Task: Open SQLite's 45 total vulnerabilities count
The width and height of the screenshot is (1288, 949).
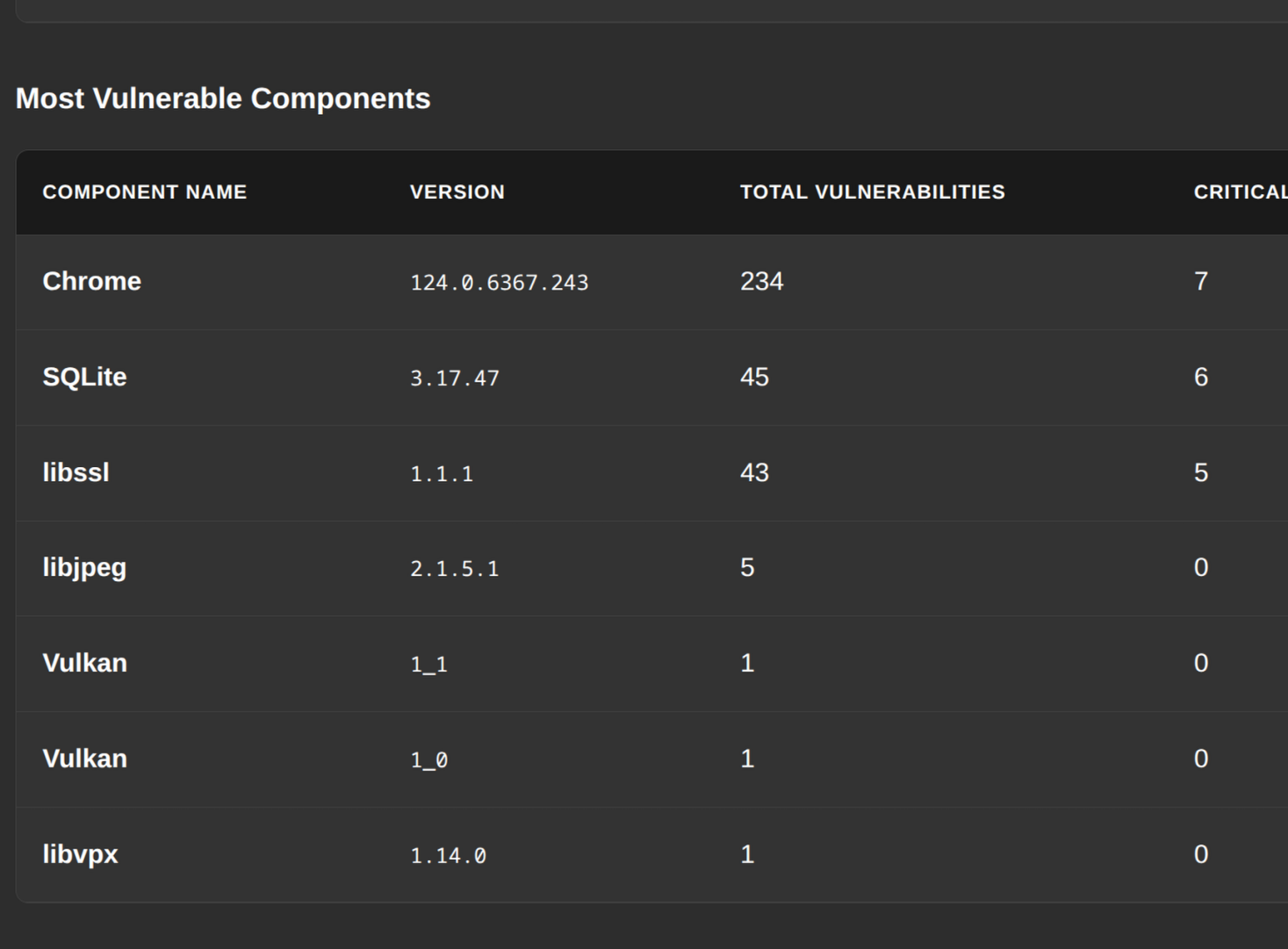Action: 755,377
